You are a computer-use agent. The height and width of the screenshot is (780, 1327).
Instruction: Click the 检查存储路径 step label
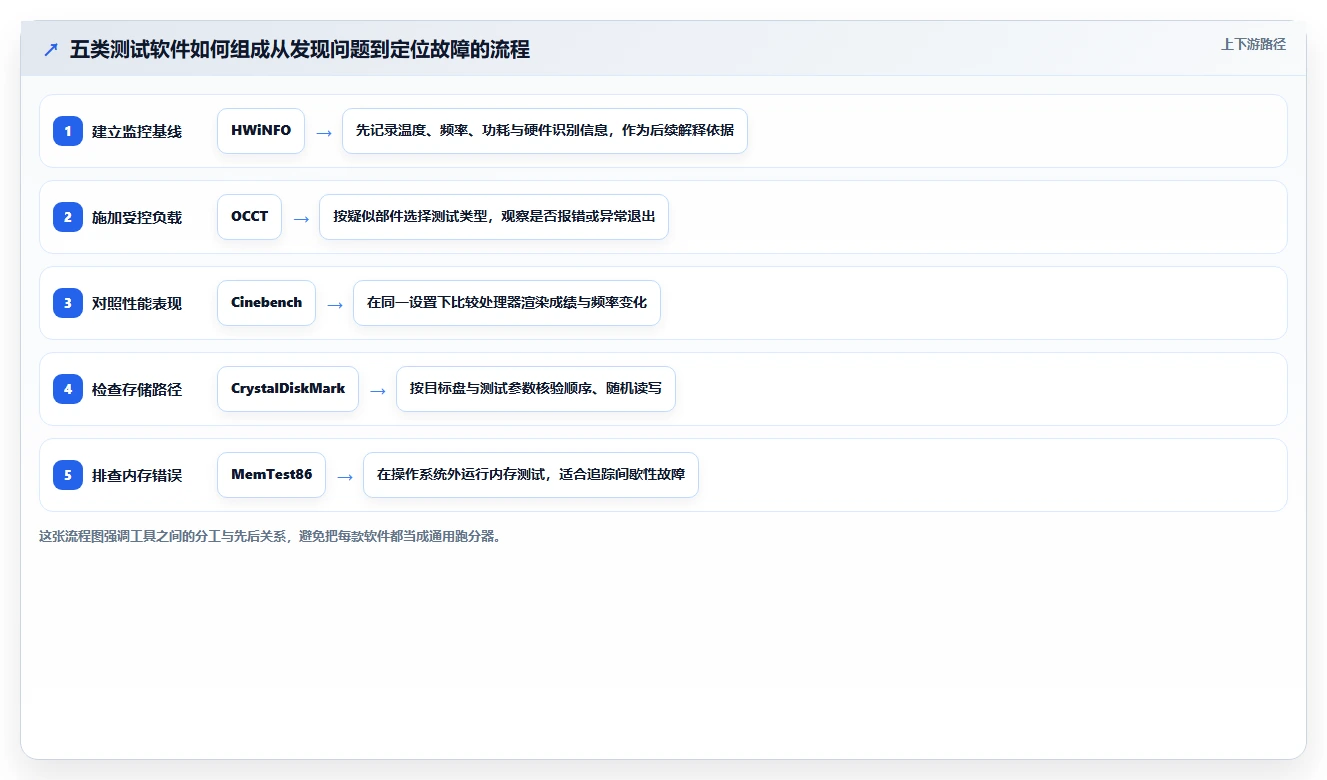(x=137, y=389)
